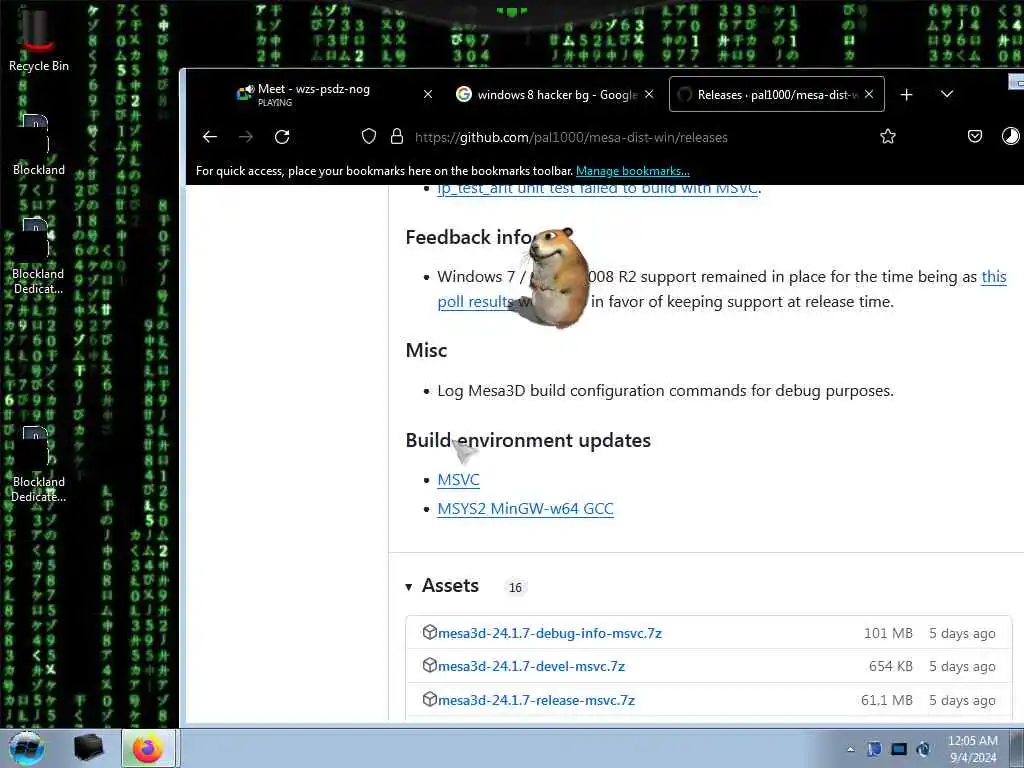Click the '101 MB' file size
The width and height of the screenshot is (1024, 768).
[x=888, y=633]
